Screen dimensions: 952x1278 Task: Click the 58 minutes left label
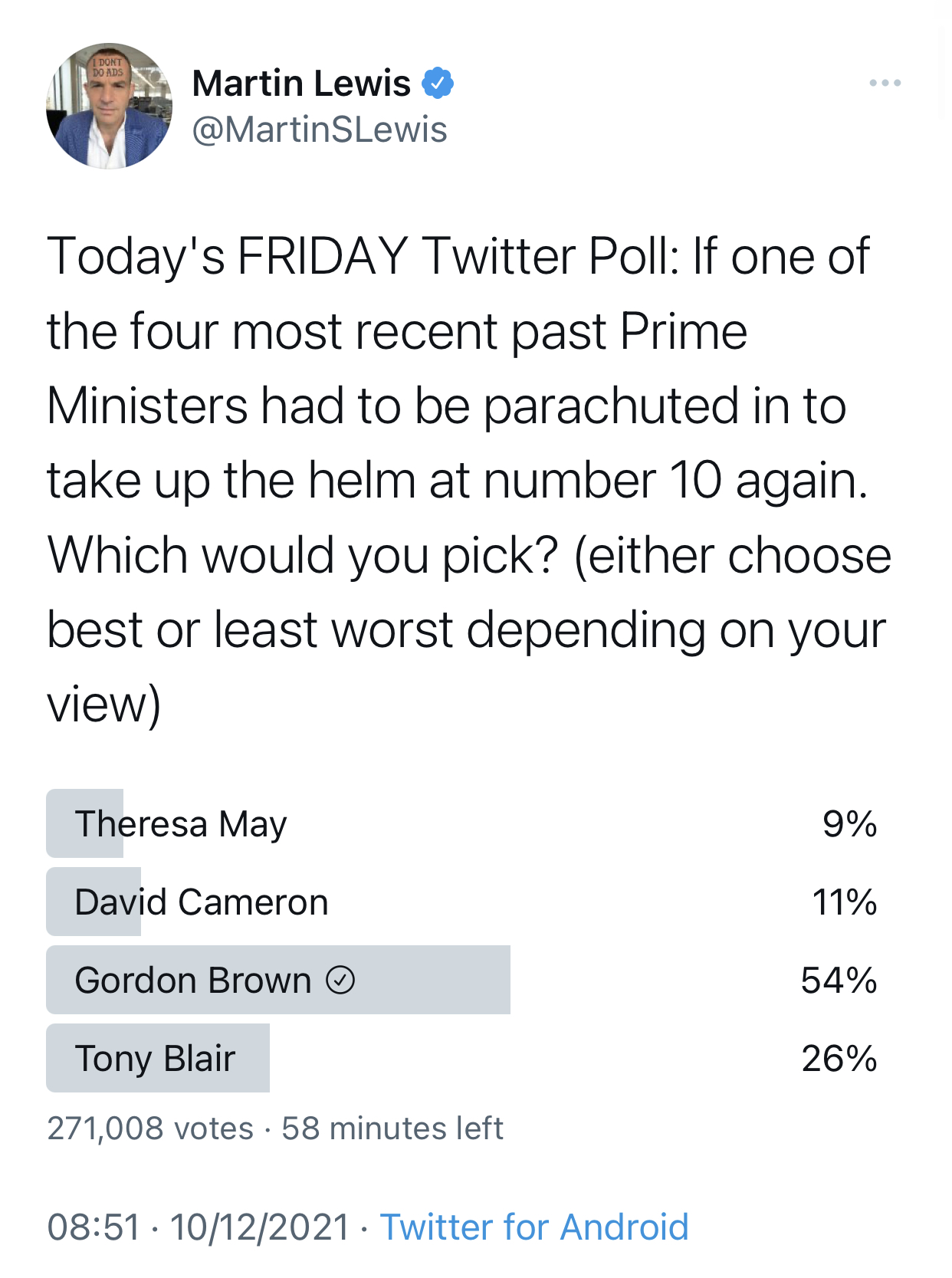click(x=392, y=1129)
